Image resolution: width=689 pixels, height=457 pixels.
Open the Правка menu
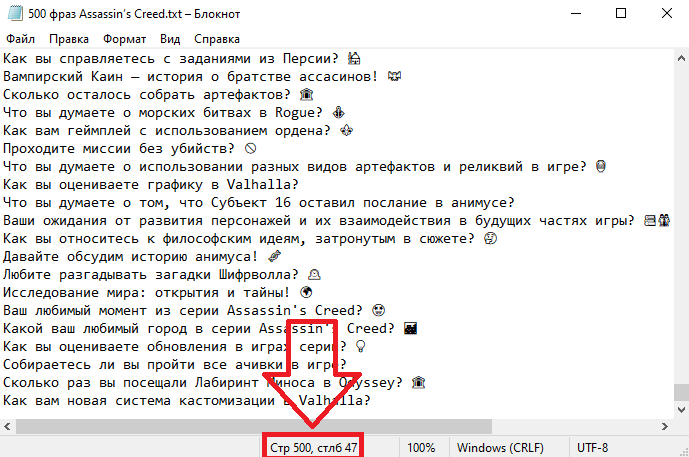click(68, 39)
